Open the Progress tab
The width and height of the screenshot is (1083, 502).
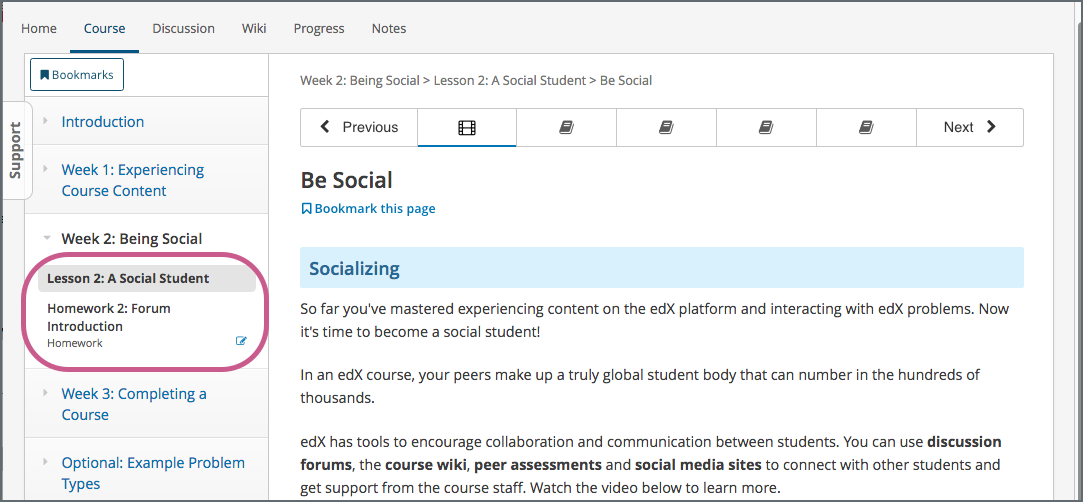319,28
